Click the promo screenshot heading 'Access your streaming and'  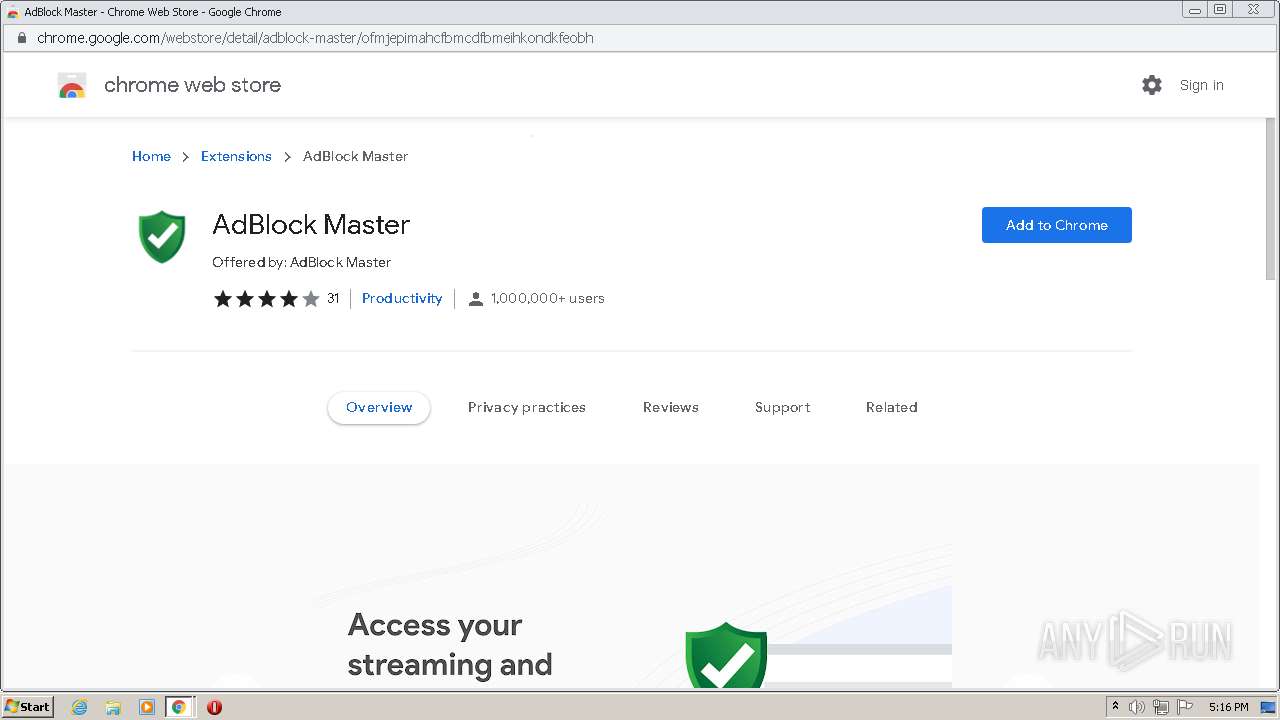(x=450, y=645)
